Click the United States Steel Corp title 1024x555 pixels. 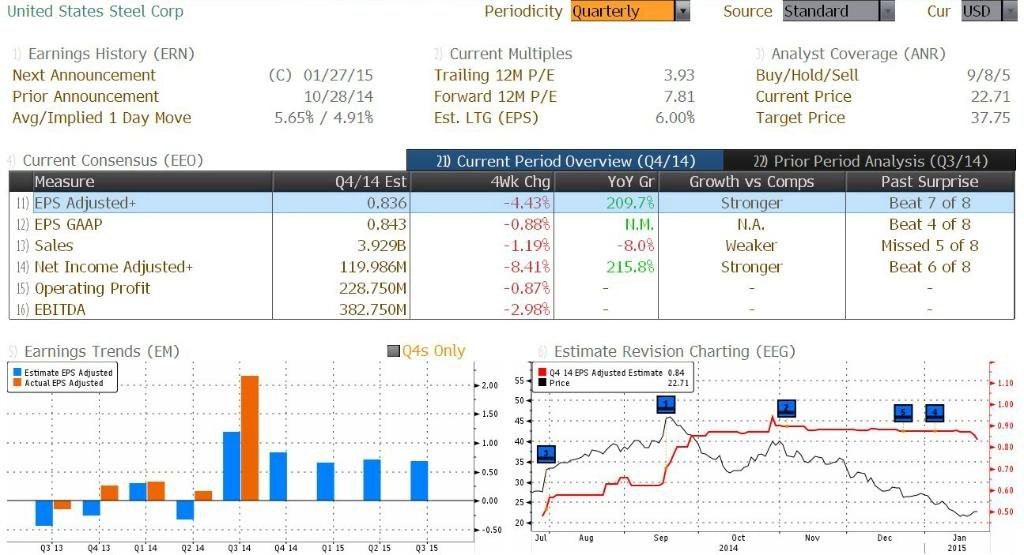tap(95, 11)
